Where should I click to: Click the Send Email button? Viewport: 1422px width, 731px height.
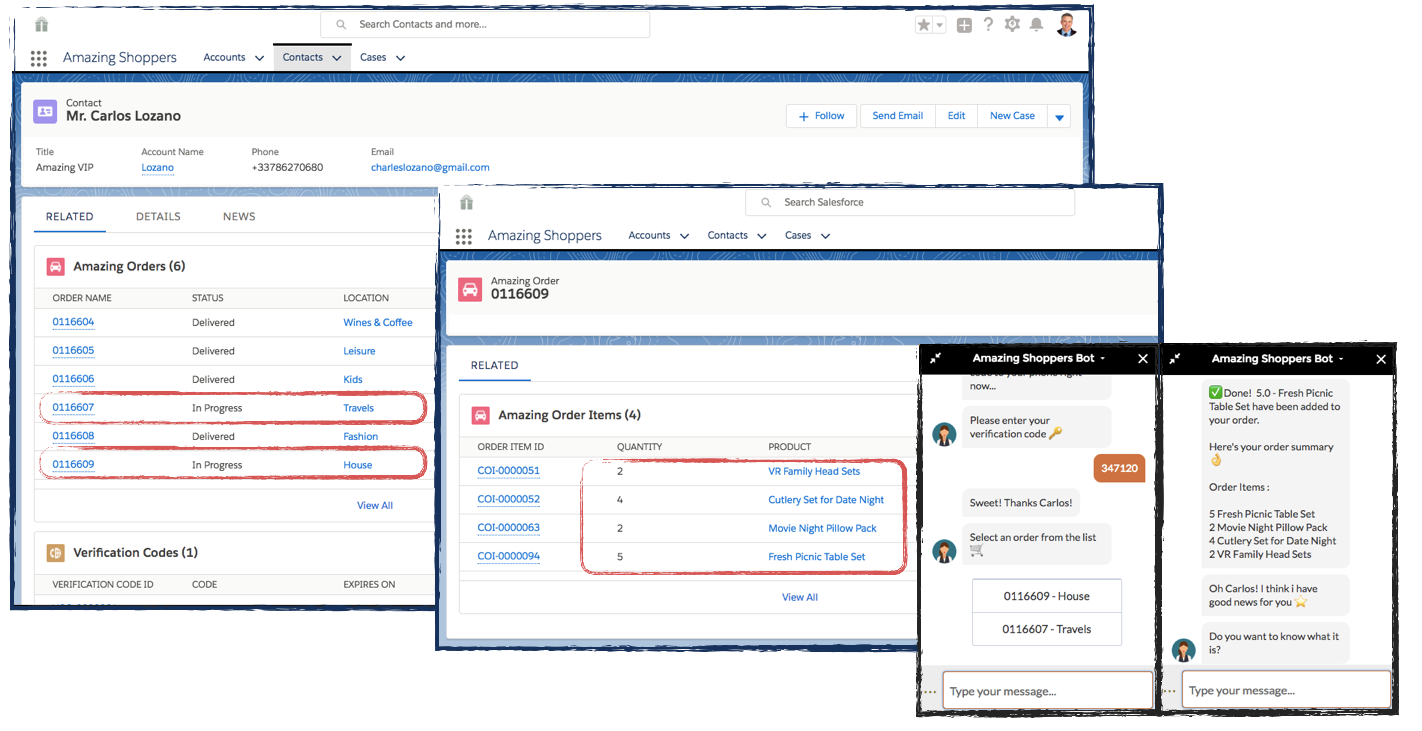click(897, 116)
